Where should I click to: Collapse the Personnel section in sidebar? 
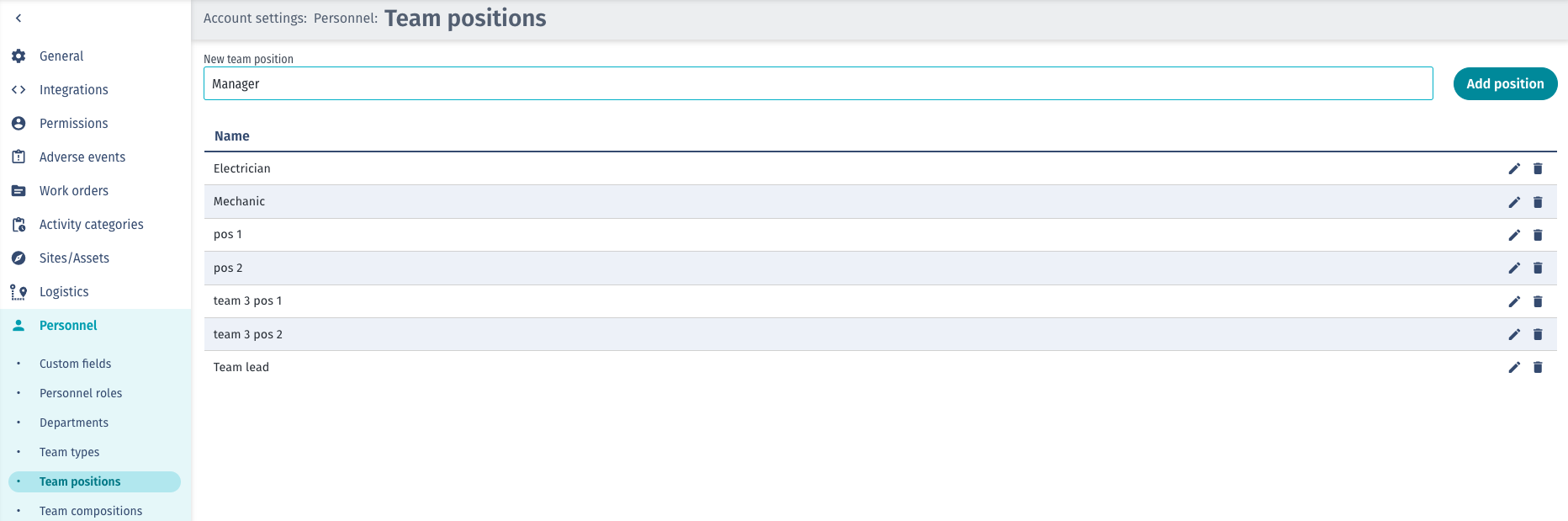(68, 326)
